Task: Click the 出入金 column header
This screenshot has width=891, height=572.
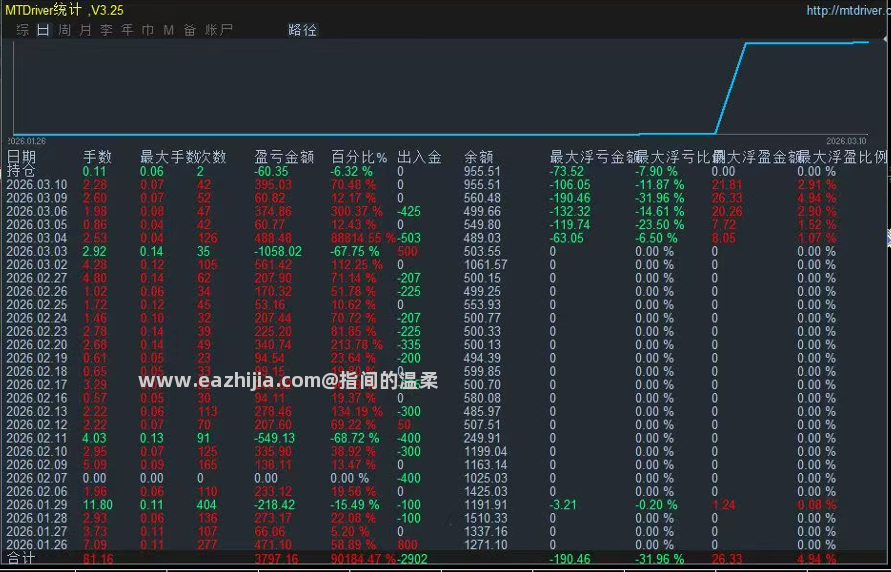Action: click(419, 157)
